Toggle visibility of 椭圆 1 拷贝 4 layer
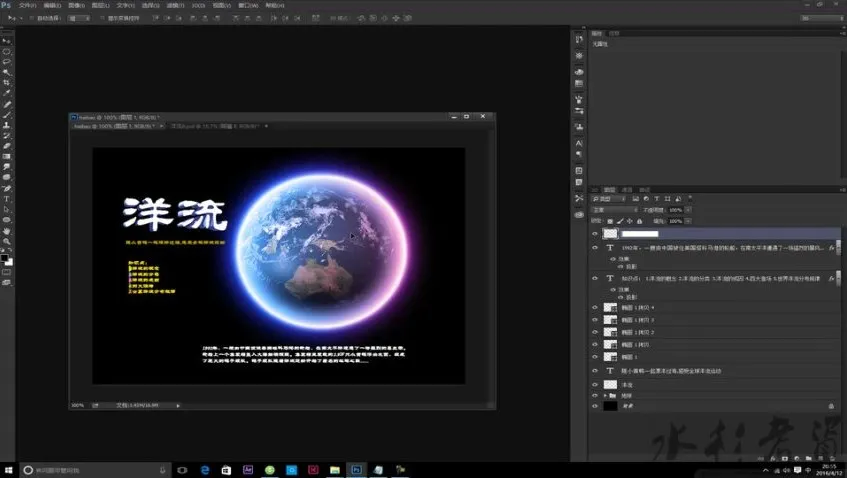The width and height of the screenshot is (847, 478). point(595,307)
